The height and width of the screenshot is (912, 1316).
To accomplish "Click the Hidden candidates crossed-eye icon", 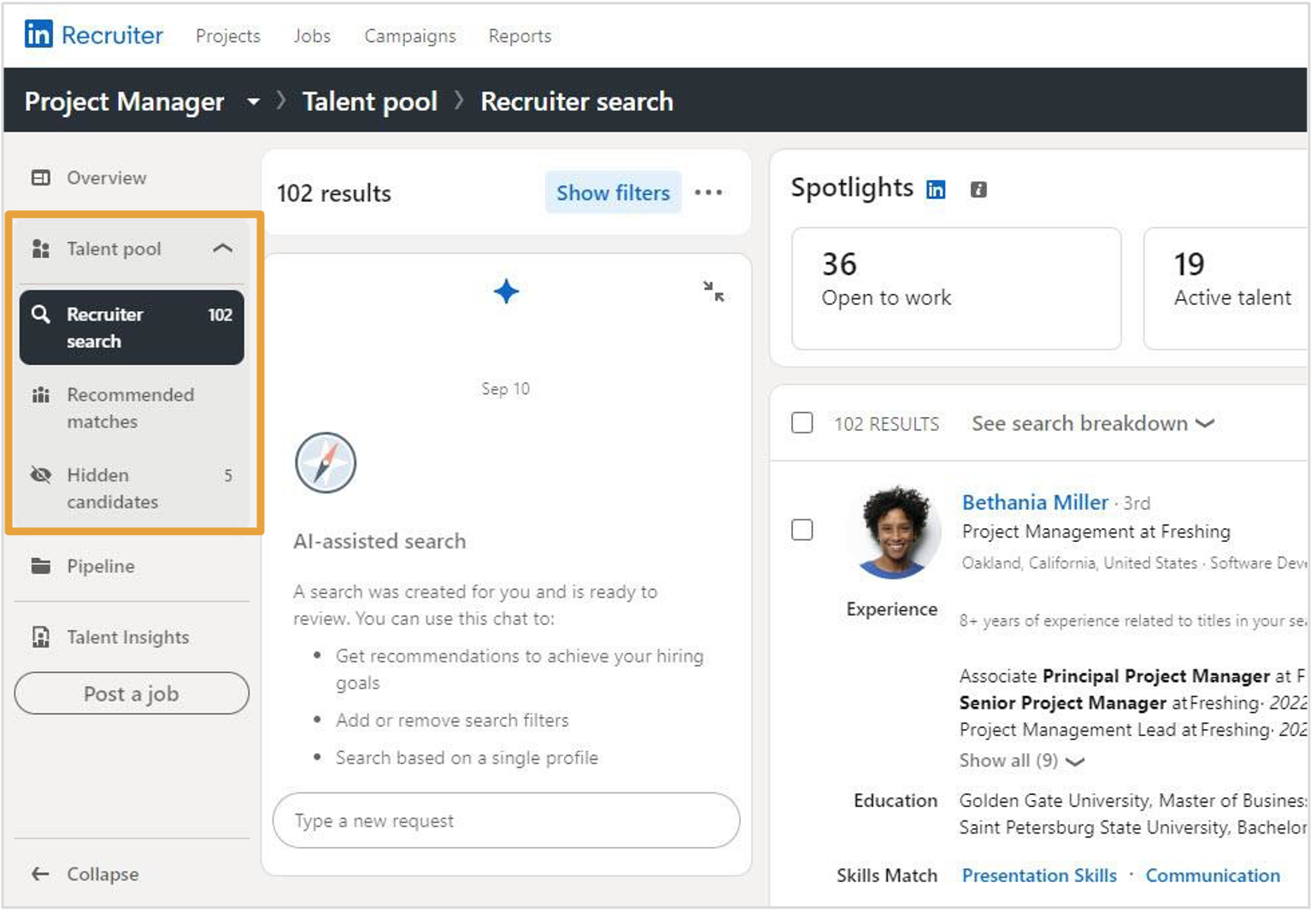I will [40, 475].
